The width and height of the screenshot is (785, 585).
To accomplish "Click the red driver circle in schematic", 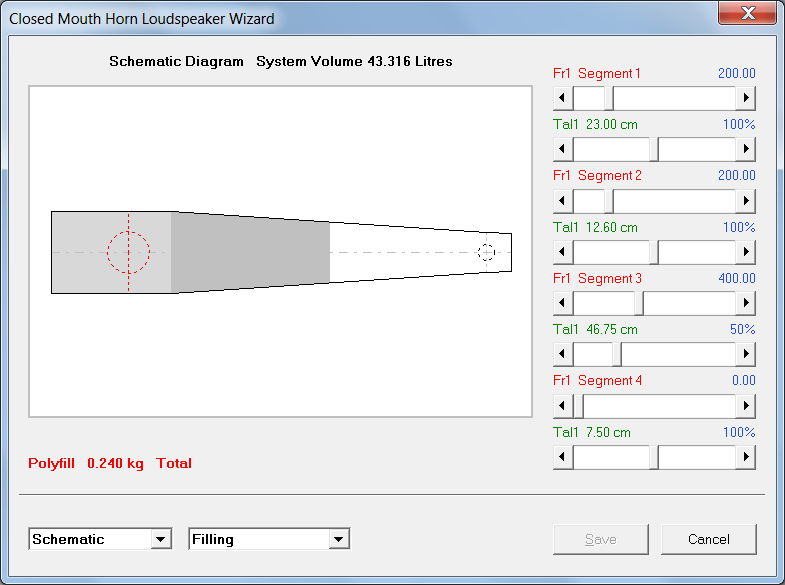I will tap(129, 252).
